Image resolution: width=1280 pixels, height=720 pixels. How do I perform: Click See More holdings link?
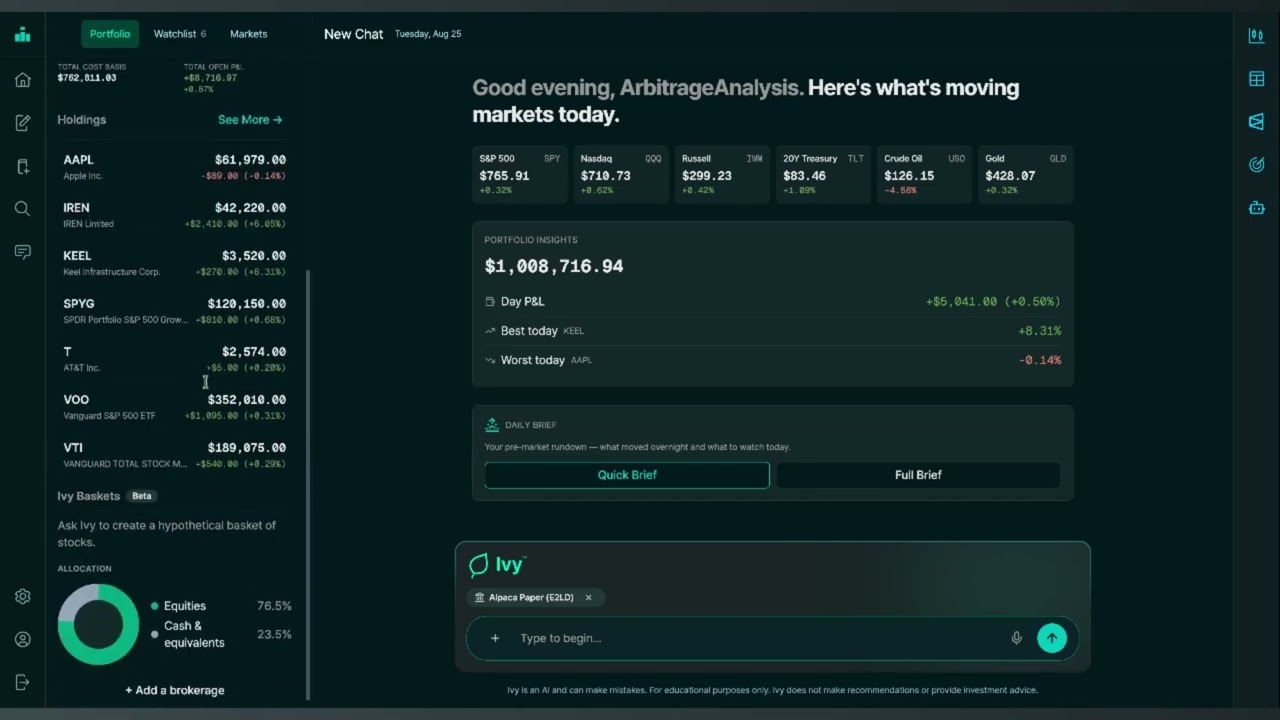click(x=250, y=120)
